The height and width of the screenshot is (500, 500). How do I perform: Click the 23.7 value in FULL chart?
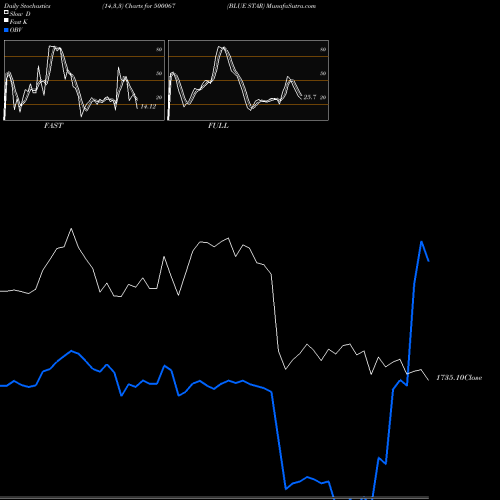click(310, 97)
